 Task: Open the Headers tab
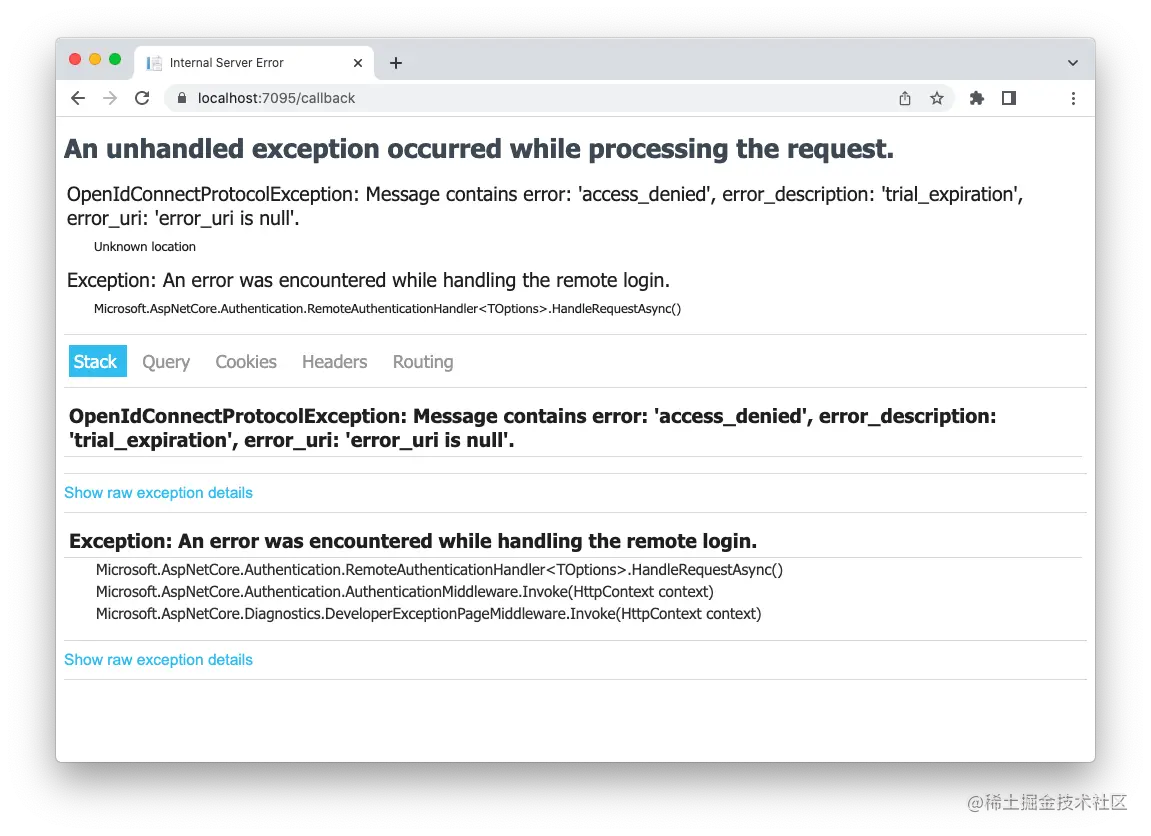pos(334,361)
